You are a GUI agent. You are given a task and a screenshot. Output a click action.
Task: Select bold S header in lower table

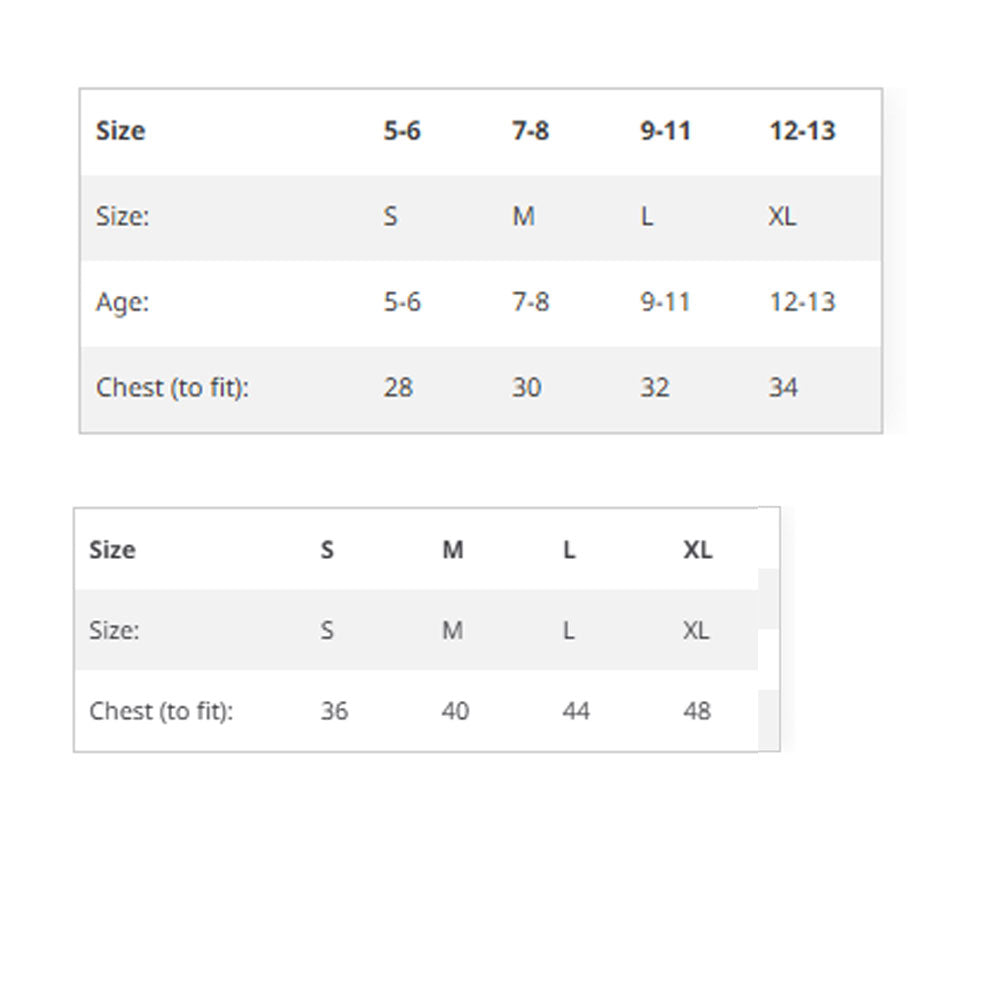(327, 550)
